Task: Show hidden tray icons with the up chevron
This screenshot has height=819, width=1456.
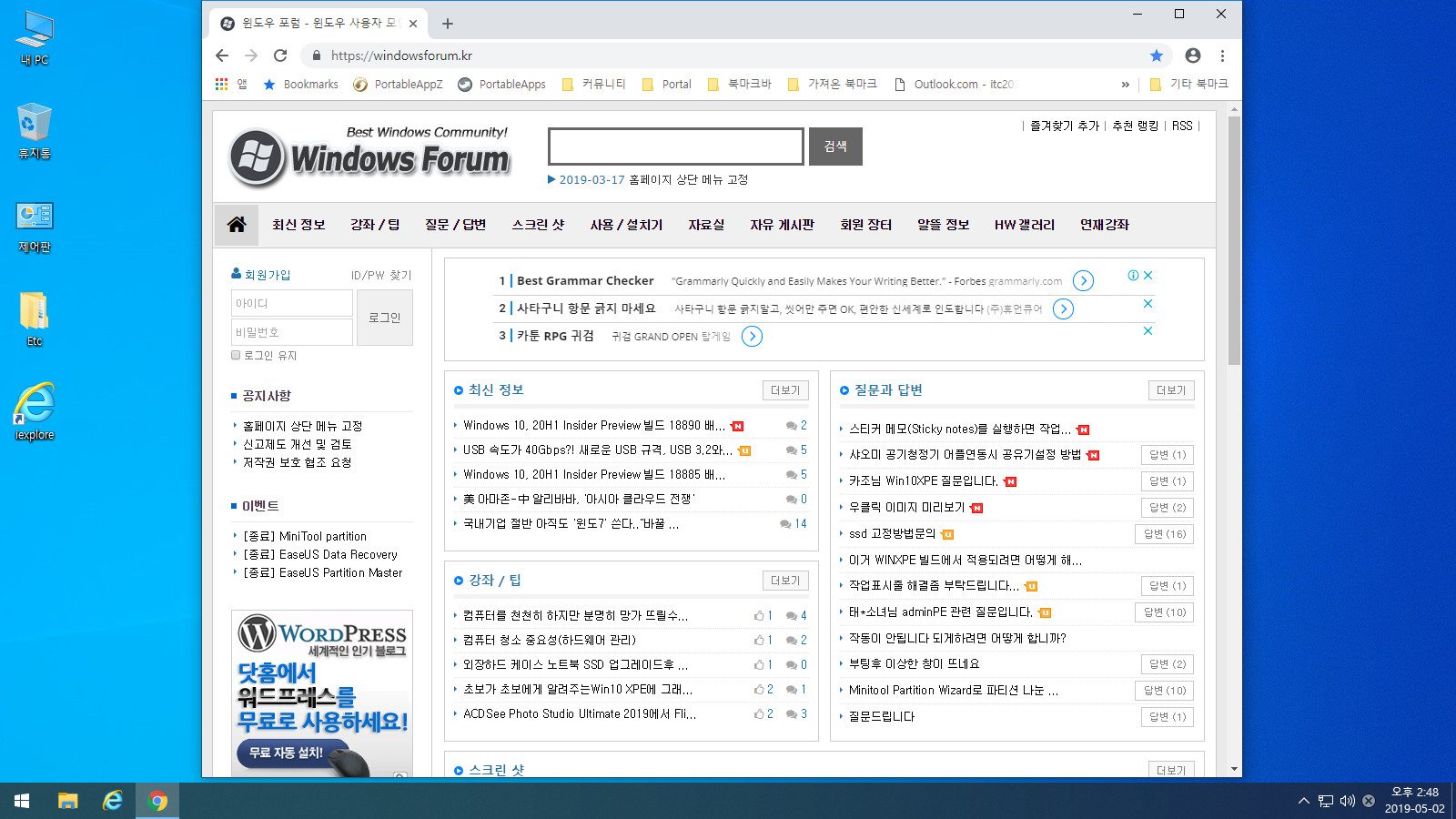Action: point(1303,801)
